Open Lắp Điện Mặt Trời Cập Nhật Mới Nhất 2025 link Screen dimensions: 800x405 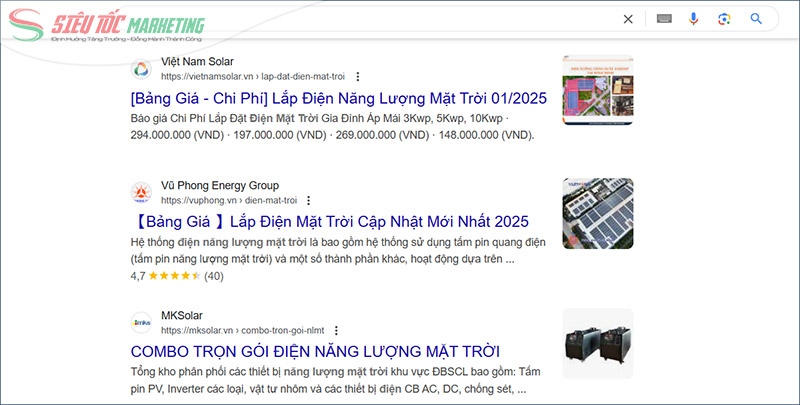(330, 222)
